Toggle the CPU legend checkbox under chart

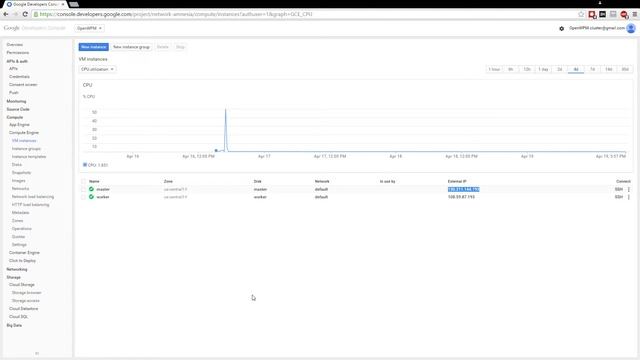coord(85,165)
